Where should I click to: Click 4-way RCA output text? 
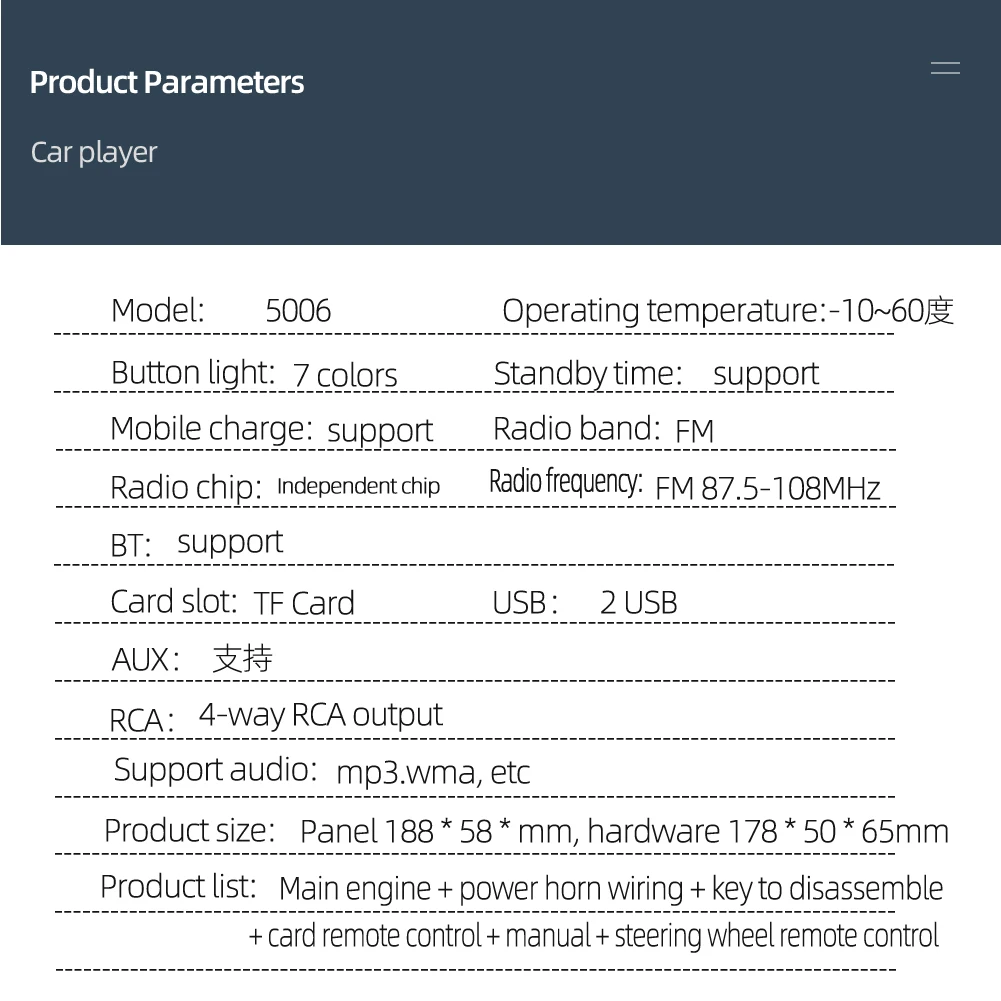(320, 715)
